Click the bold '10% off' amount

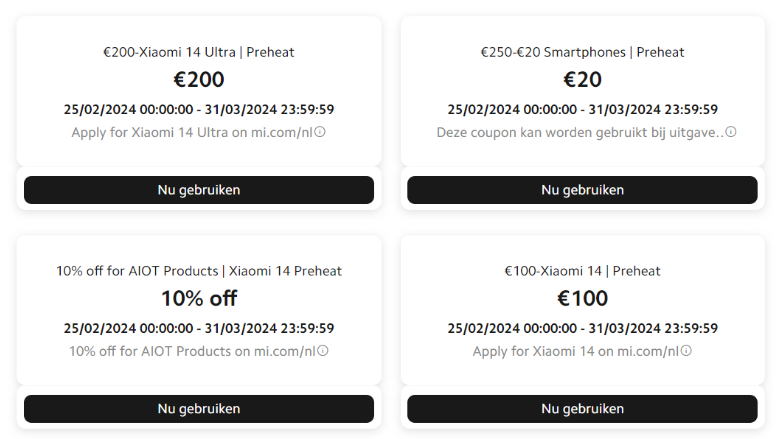pos(199,298)
